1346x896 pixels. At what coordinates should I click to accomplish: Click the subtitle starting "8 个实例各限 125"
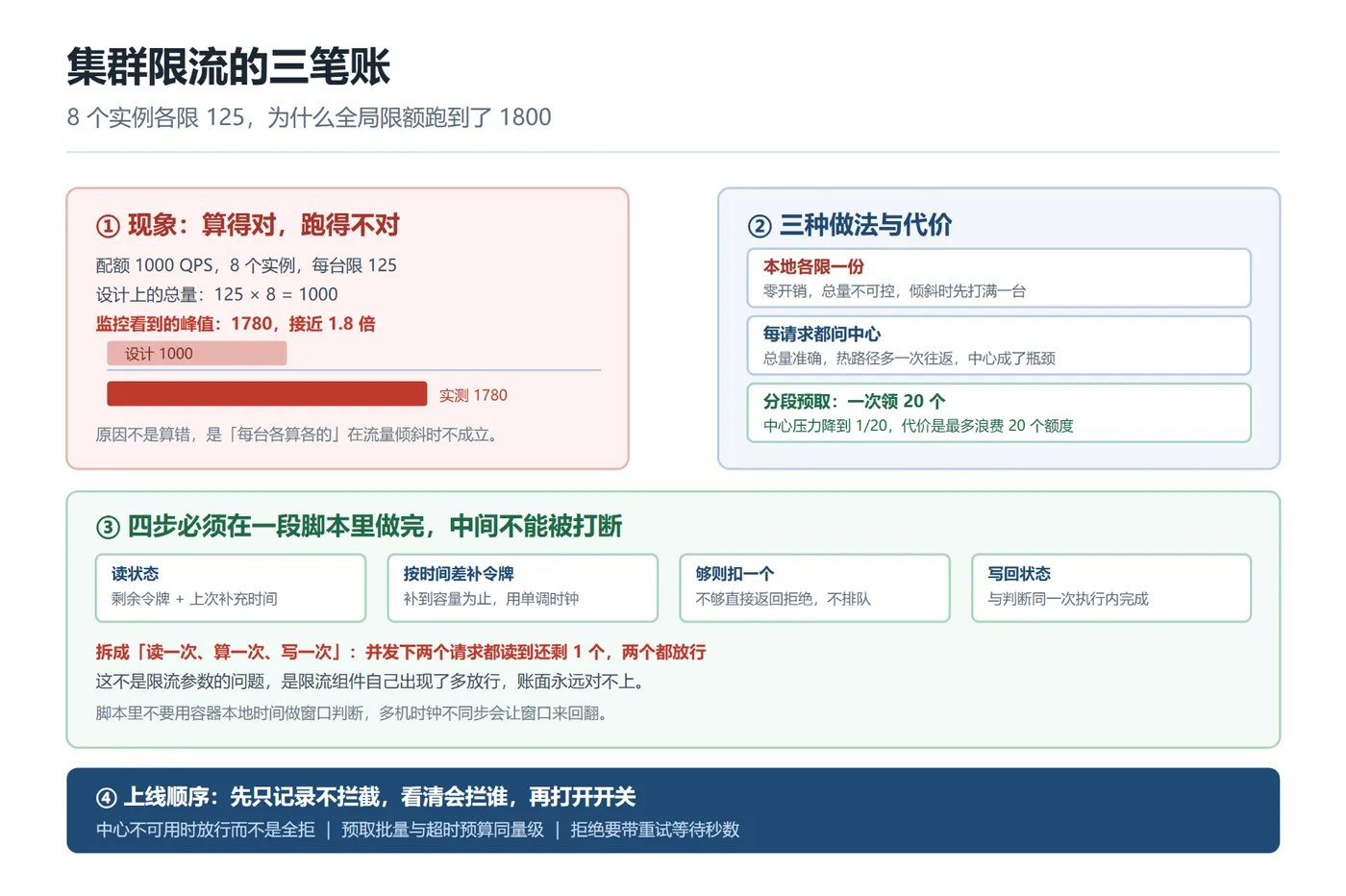tap(309, 117)
